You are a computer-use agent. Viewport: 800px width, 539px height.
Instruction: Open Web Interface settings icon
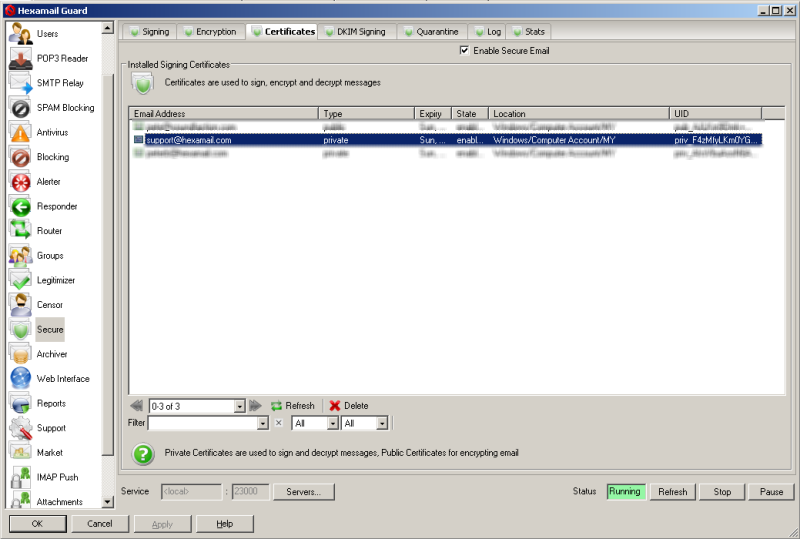20,378
